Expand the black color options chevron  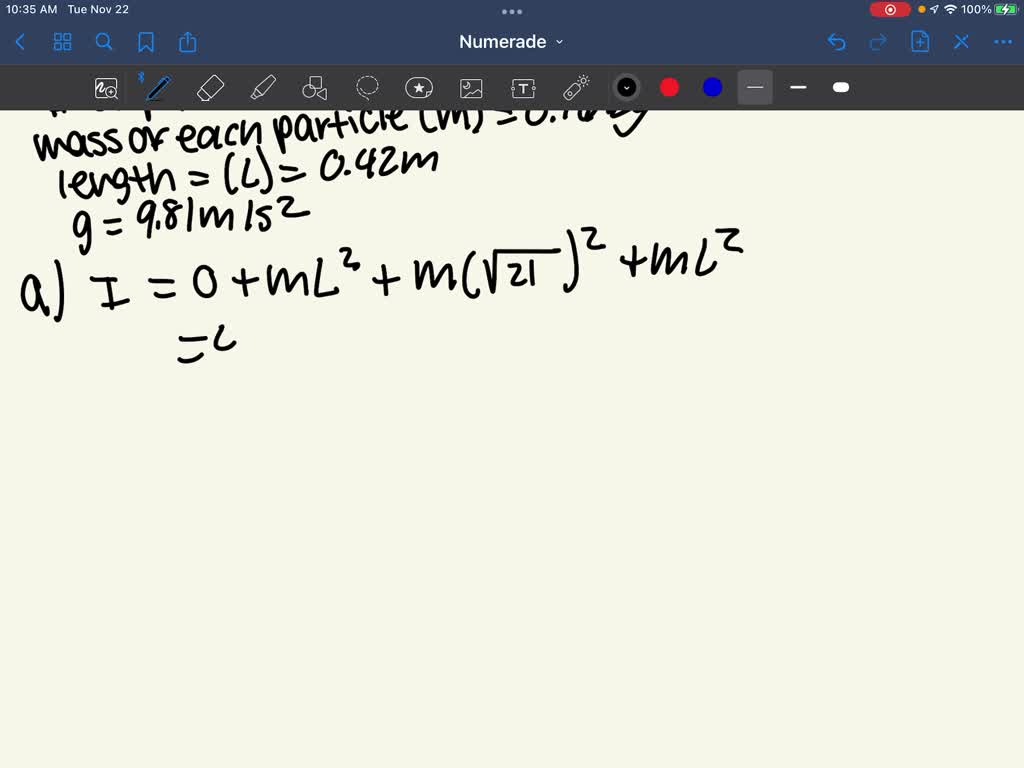coord(627,87)
